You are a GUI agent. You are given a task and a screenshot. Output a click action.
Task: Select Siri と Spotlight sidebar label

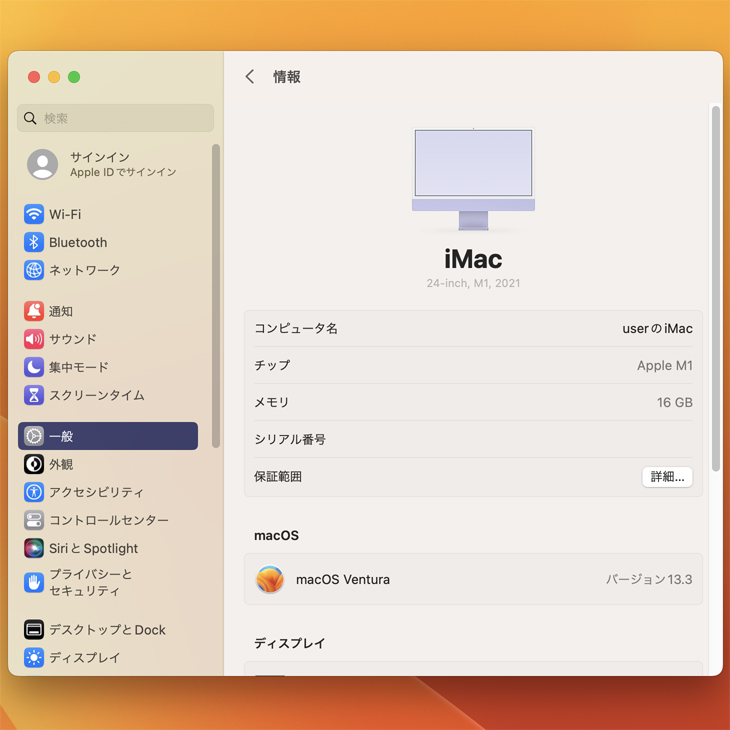click(x=94, y=548)
